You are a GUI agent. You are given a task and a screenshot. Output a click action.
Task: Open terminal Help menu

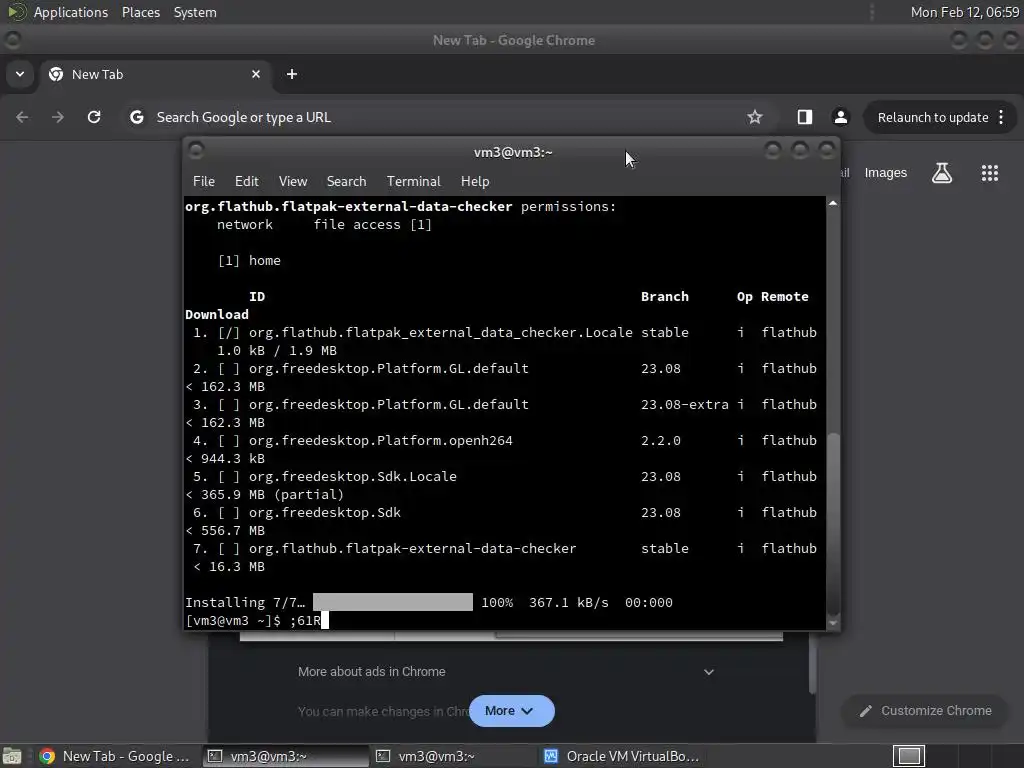click(475, 181)
